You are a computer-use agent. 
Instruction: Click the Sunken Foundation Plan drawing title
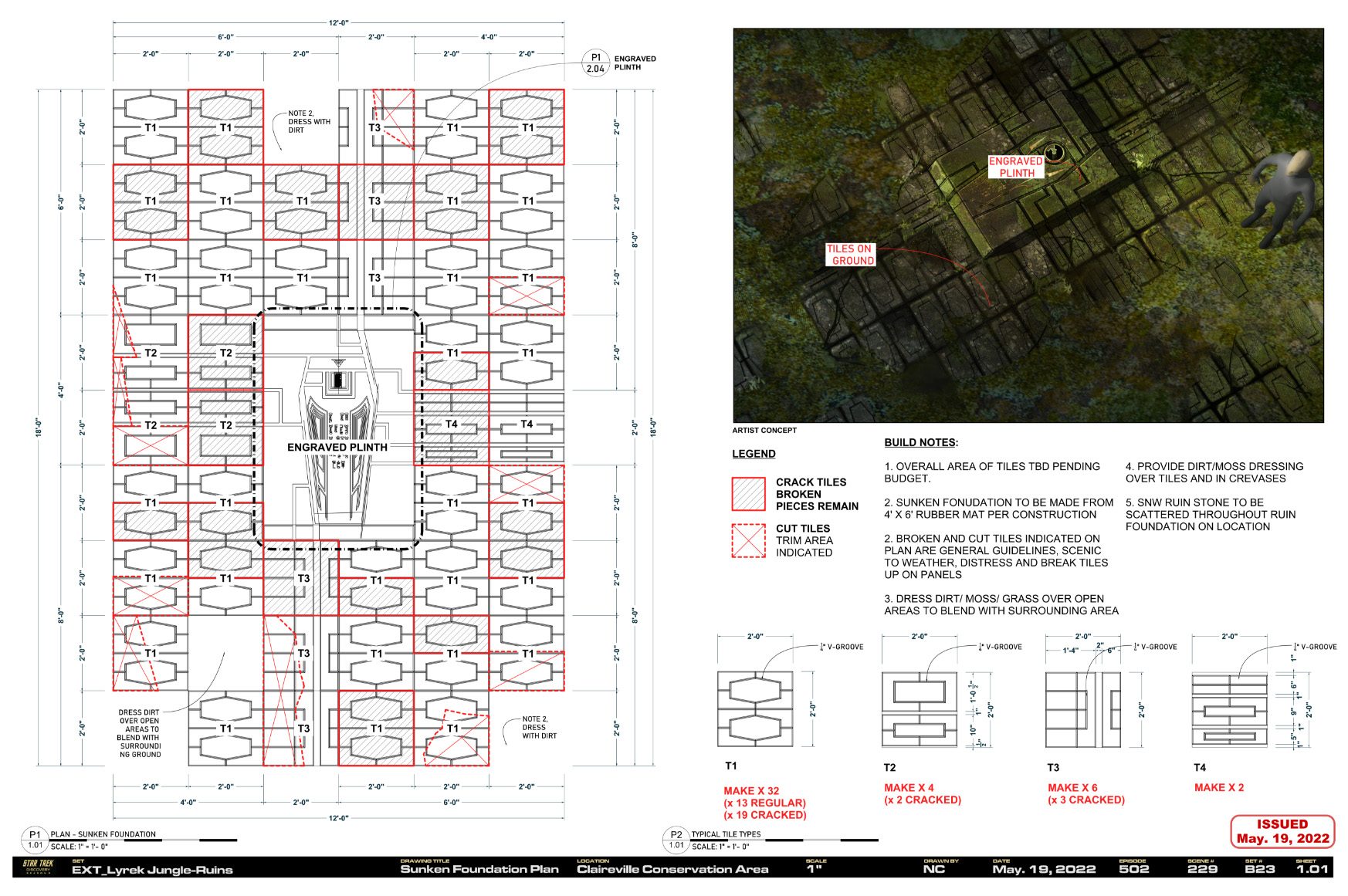(479, 870)
